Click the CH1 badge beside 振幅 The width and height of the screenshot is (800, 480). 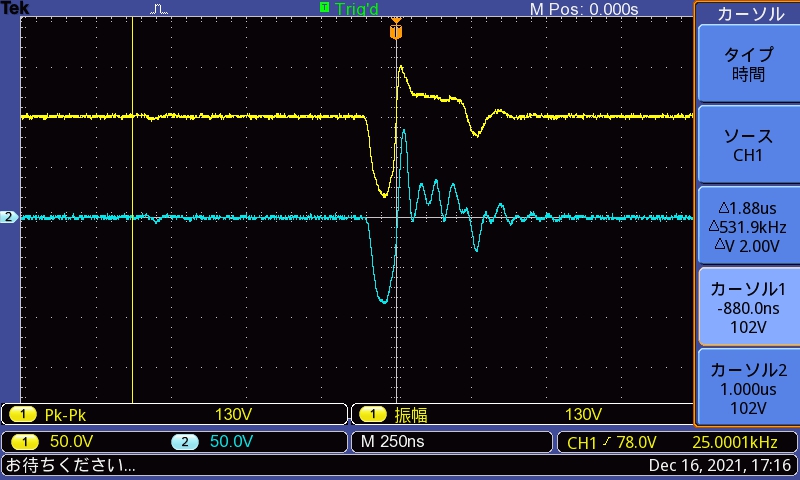coord(372,414)
